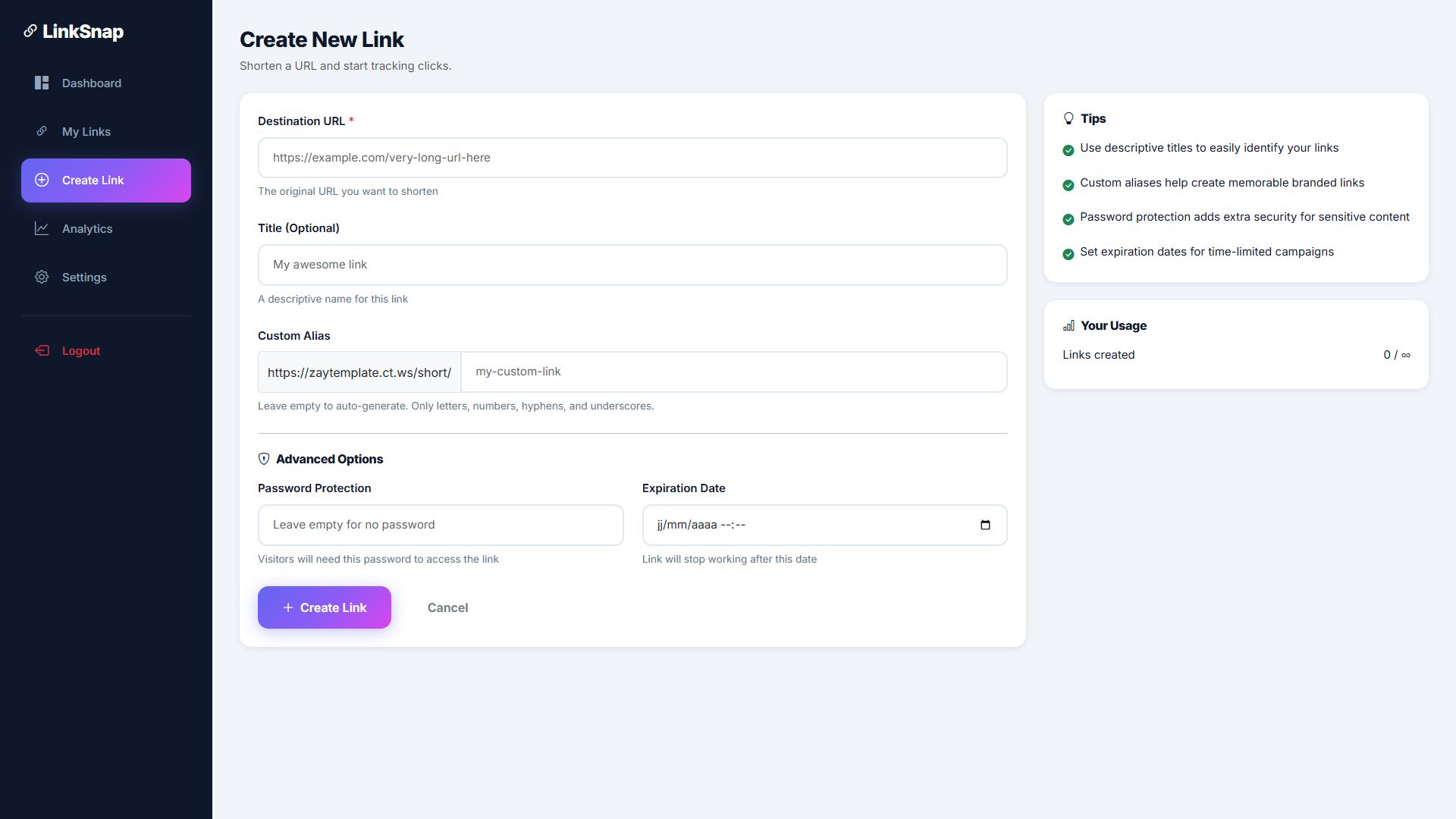Click the Password Protection input

tap(441, 525)
